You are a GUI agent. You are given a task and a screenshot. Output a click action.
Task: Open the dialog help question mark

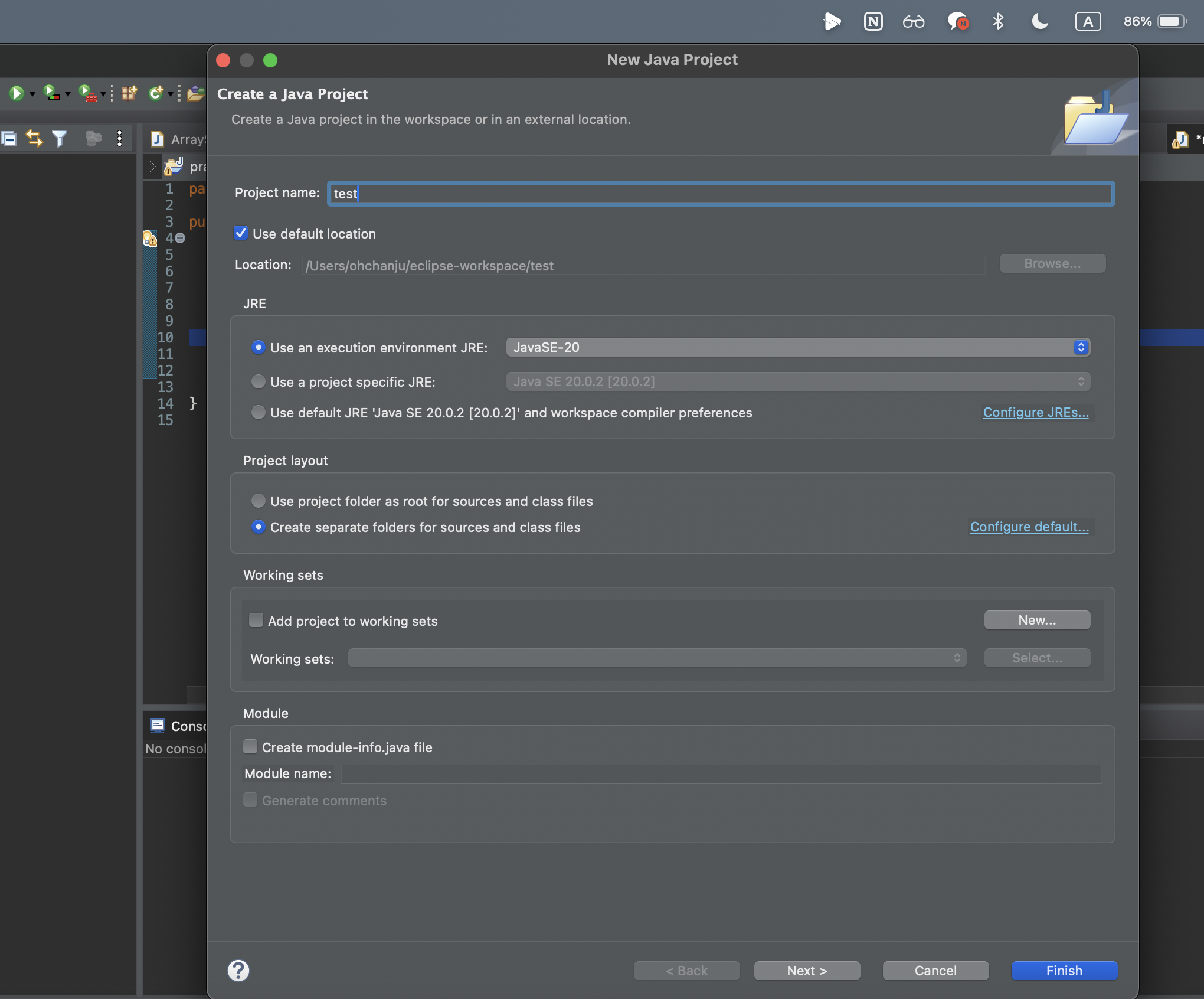[238, 970]
